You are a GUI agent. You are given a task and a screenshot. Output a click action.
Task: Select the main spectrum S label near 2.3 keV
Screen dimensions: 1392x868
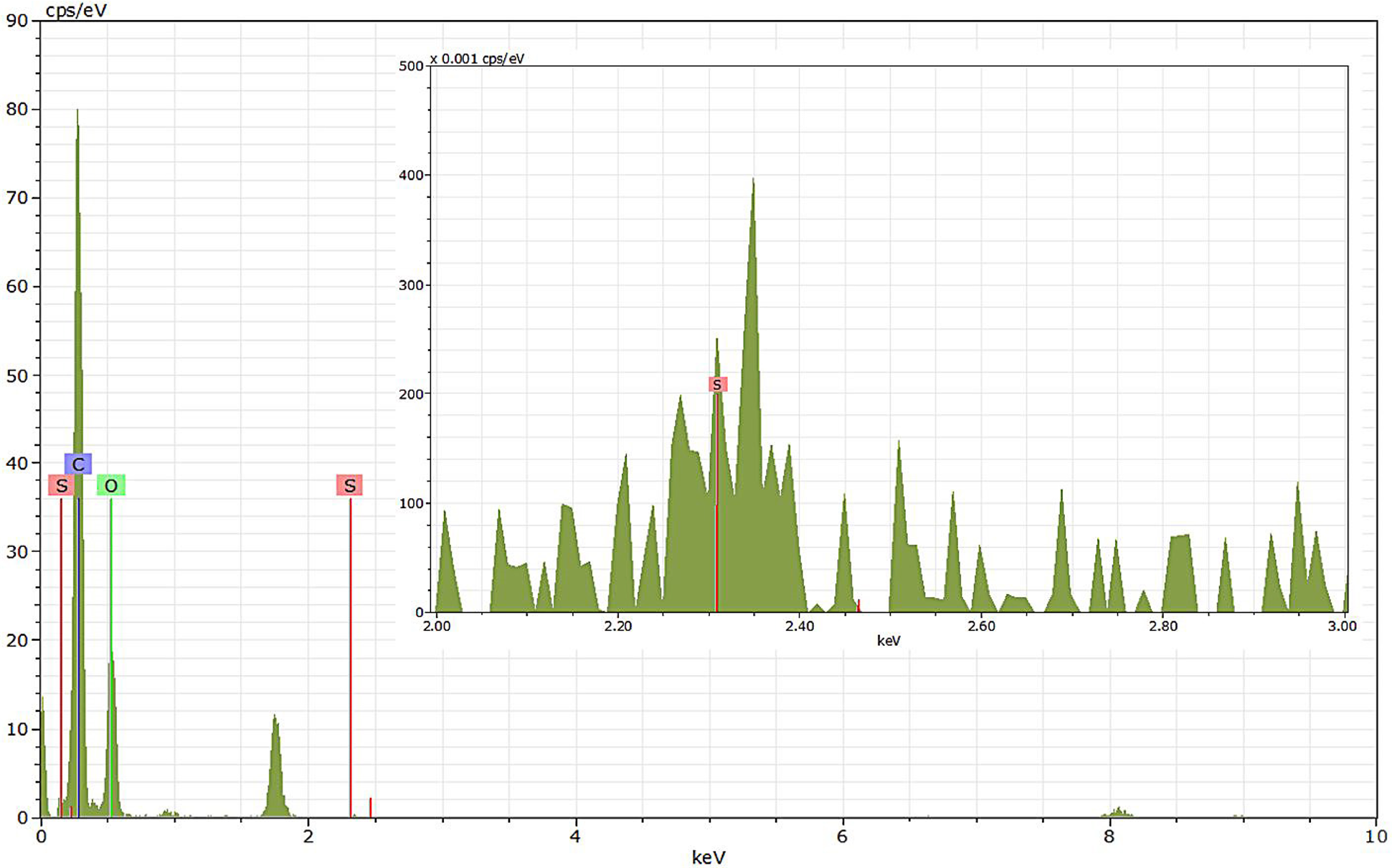click(349, 485)
